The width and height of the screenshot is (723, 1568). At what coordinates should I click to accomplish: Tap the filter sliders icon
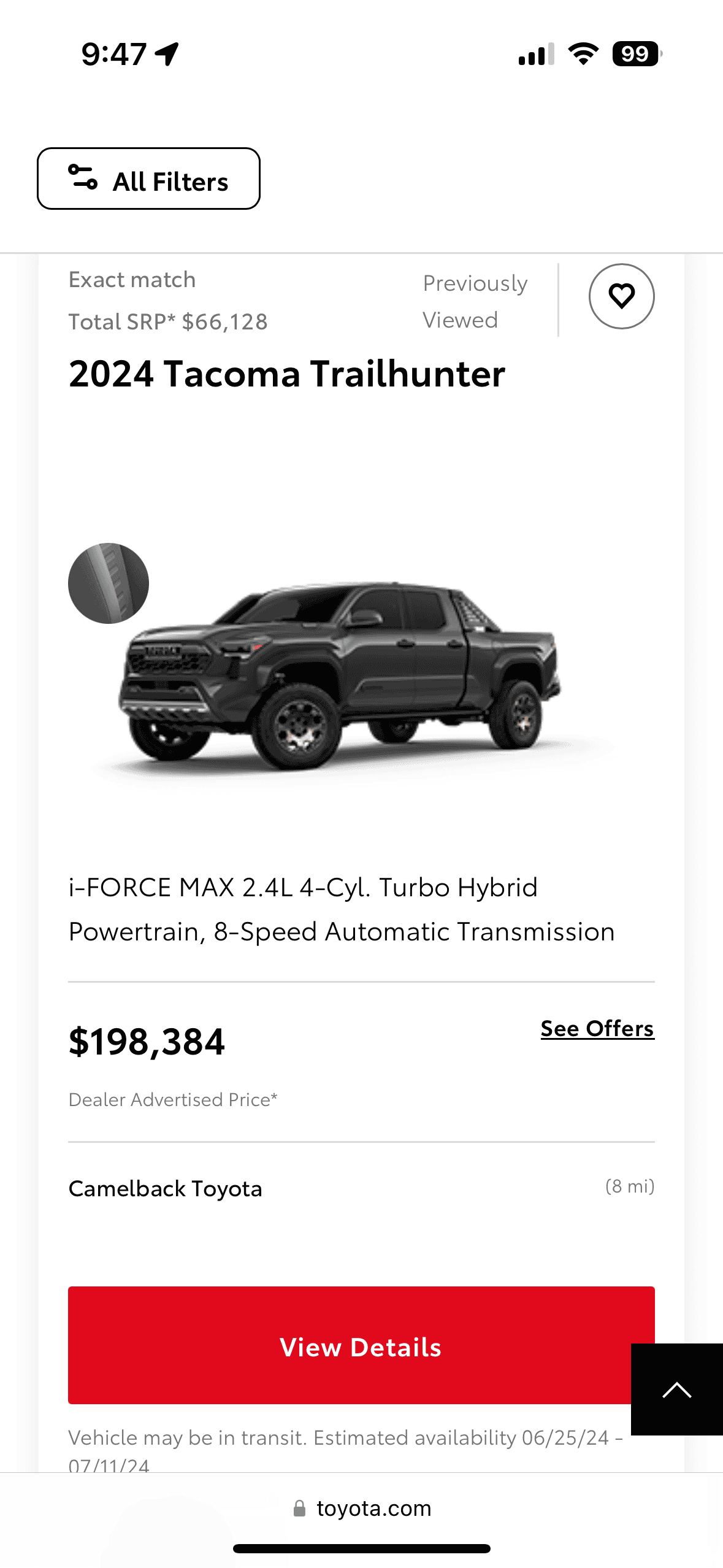coord(83,178)
